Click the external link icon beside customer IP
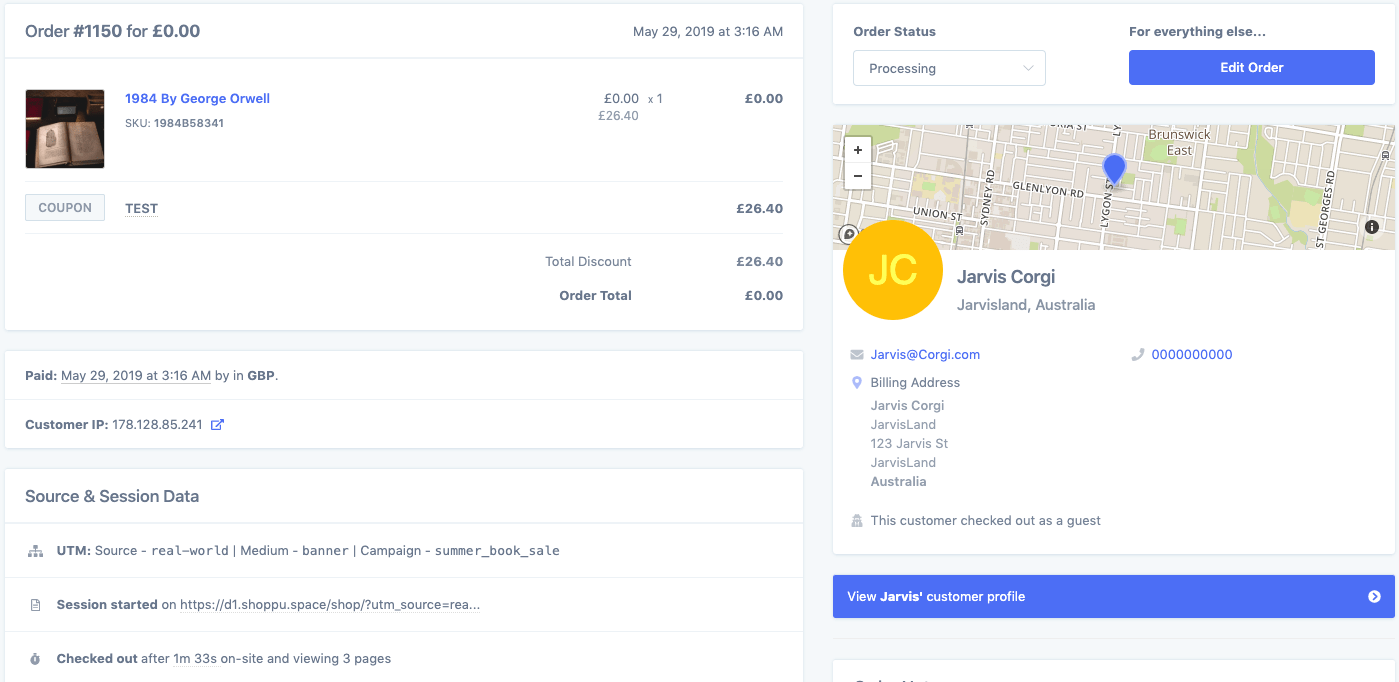The image size is (1399, 682). pos(217,425)
